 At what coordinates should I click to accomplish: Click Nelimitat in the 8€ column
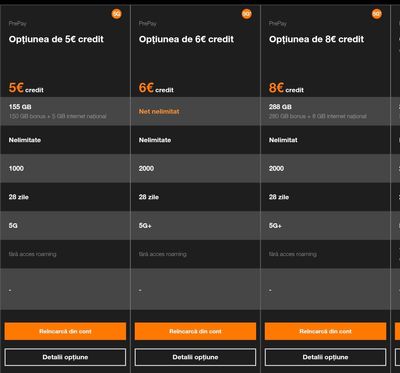(x=283, y=140)
